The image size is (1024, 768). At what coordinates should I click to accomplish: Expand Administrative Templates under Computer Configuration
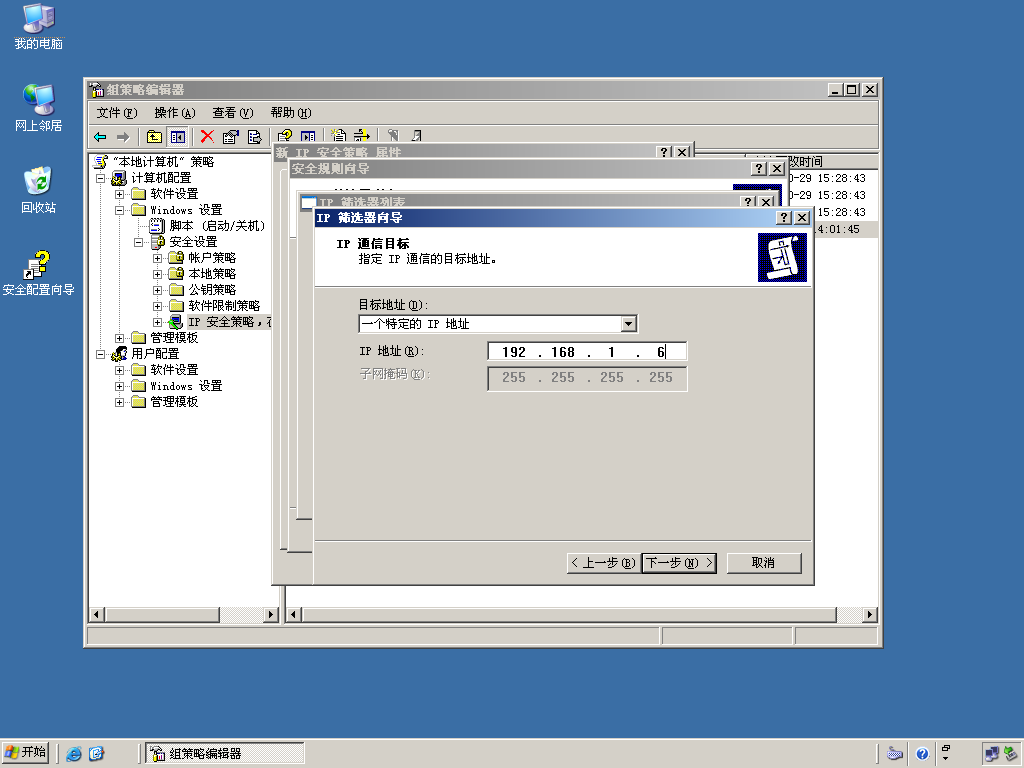point(120,338)
